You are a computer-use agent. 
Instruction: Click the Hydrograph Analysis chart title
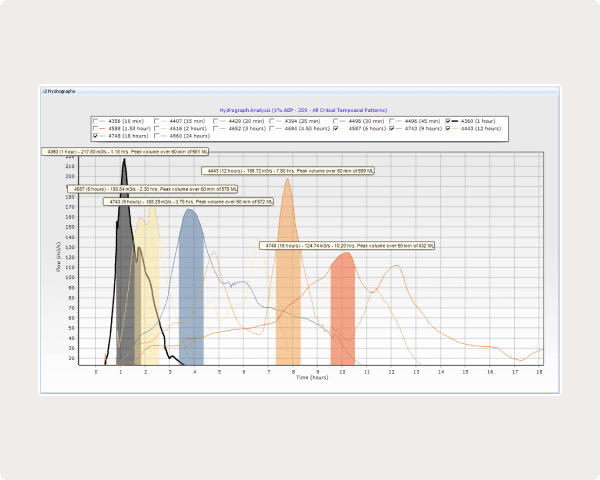[303, 109]
